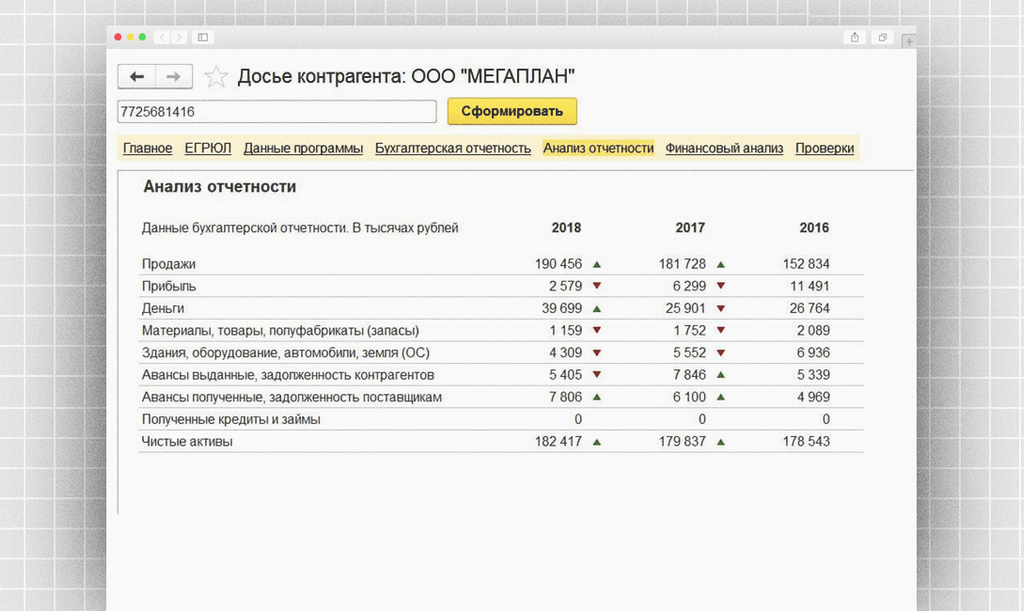Go to Финансовый анализ tab
Image resolution: width=1024 pixels, height=611 pixels.
pos(724,148)
